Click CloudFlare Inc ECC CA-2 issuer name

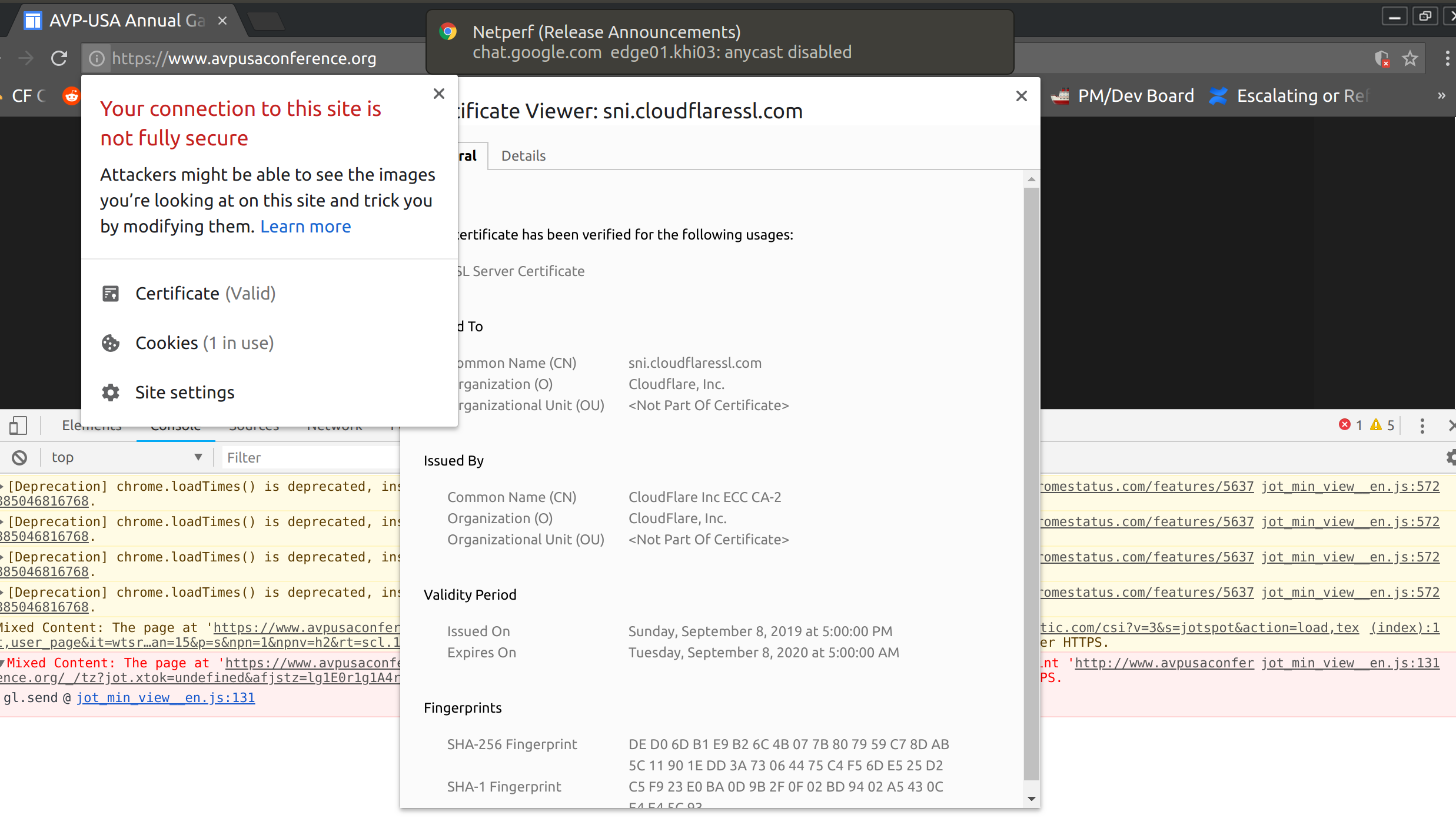(x=705, y=497)
